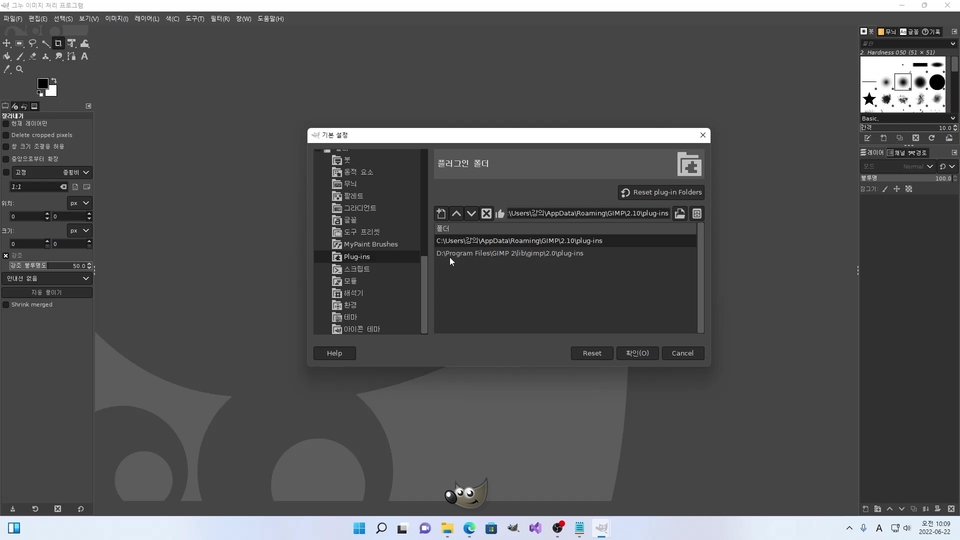
Task: Select the Zoom magnifier tool
Action: pyautogui.click(x=20, y=69)
